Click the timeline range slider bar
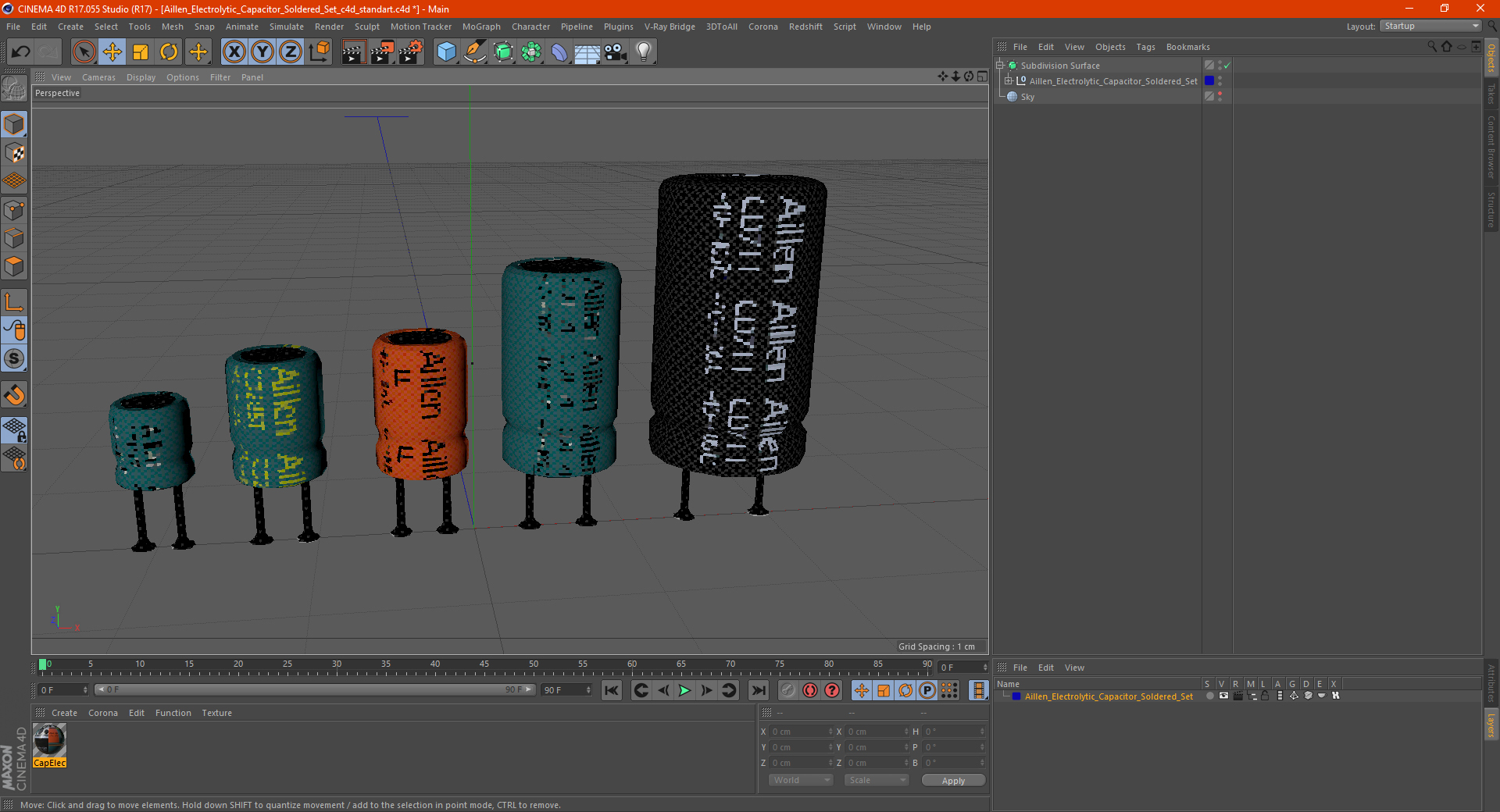The image size is (1500, 812). (x=315, y=689)
